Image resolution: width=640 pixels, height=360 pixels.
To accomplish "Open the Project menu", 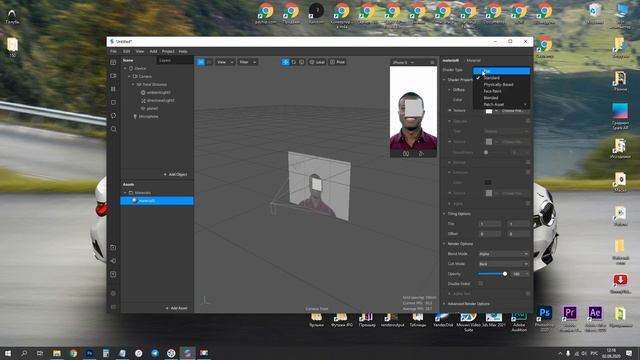I will point(168,51).
